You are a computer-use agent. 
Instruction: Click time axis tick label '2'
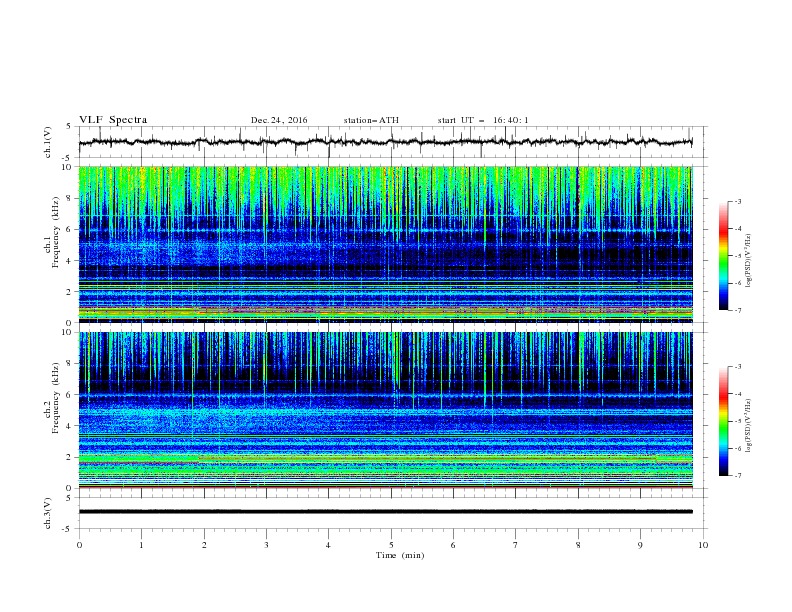pyautogui.click(x=204, y=545)
